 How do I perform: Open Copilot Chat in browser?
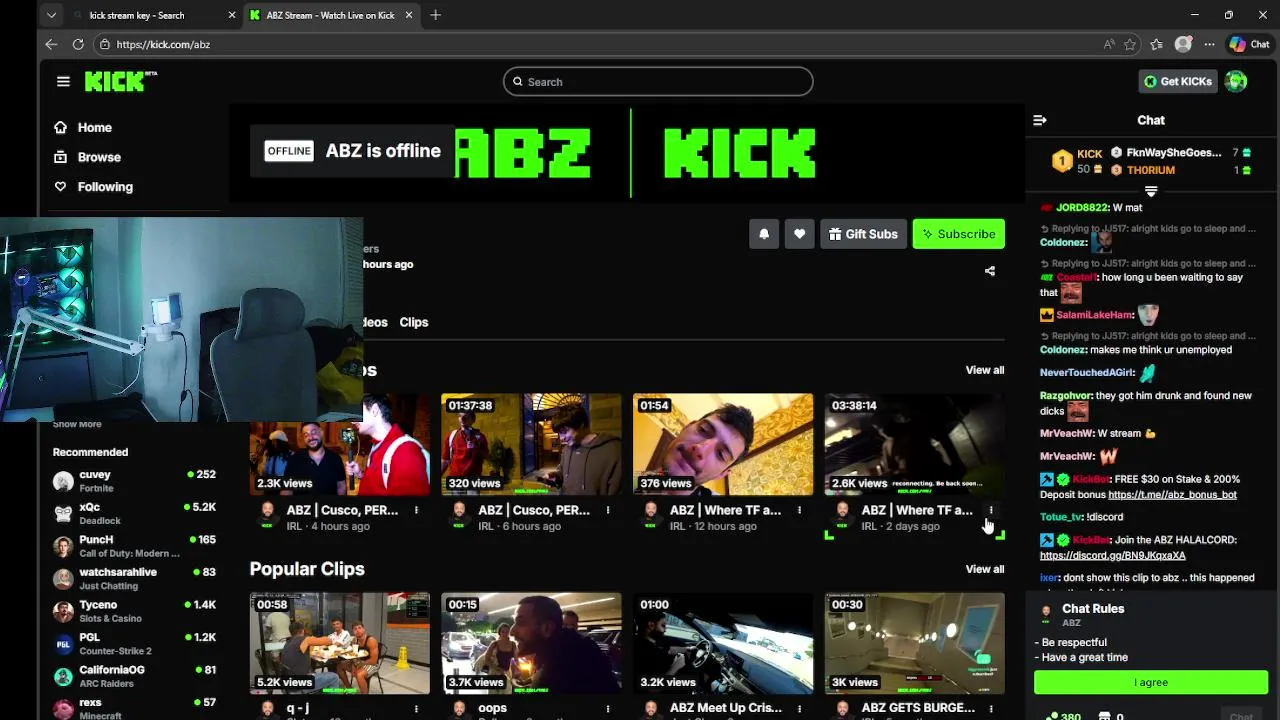(1249, 44)
